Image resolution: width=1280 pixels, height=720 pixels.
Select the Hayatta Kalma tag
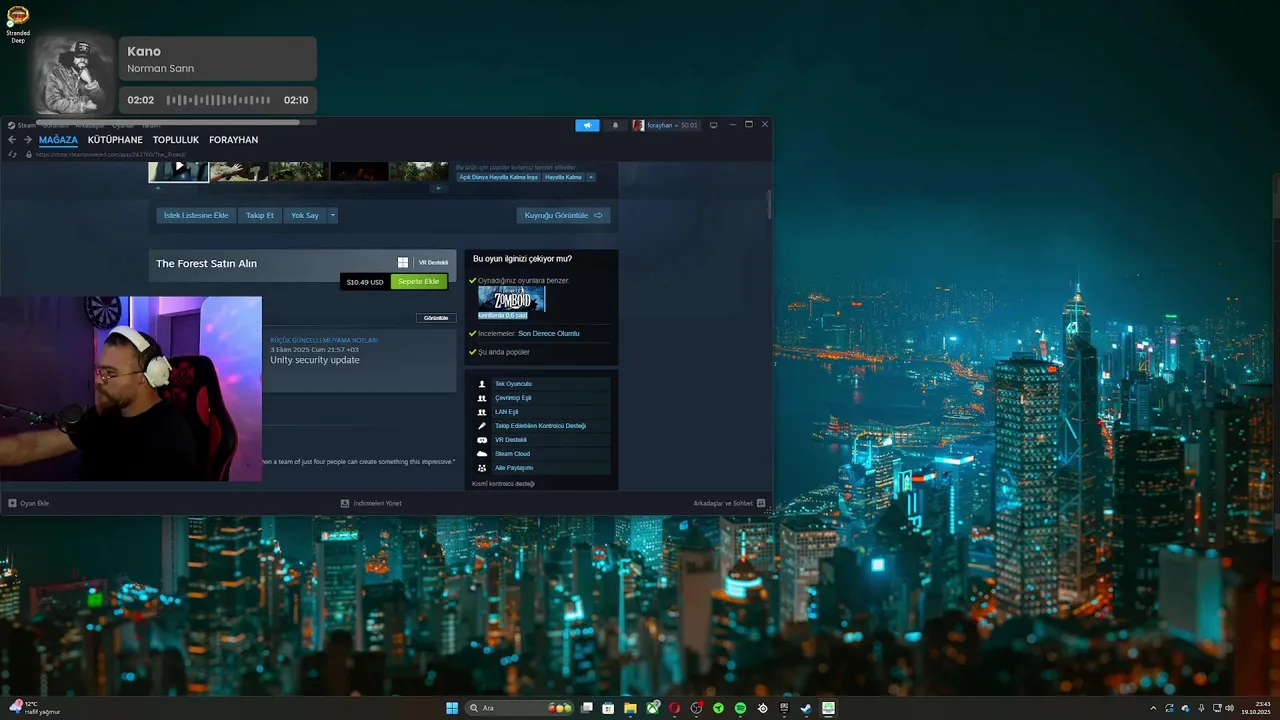point(563,177)
